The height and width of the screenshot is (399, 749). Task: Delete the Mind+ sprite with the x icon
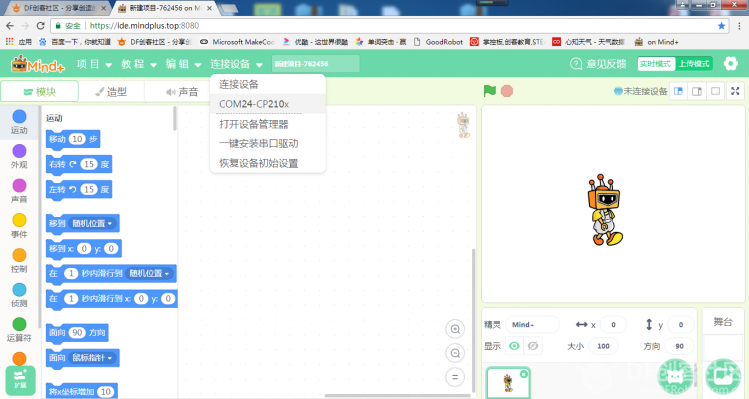(x=524, y=374)
